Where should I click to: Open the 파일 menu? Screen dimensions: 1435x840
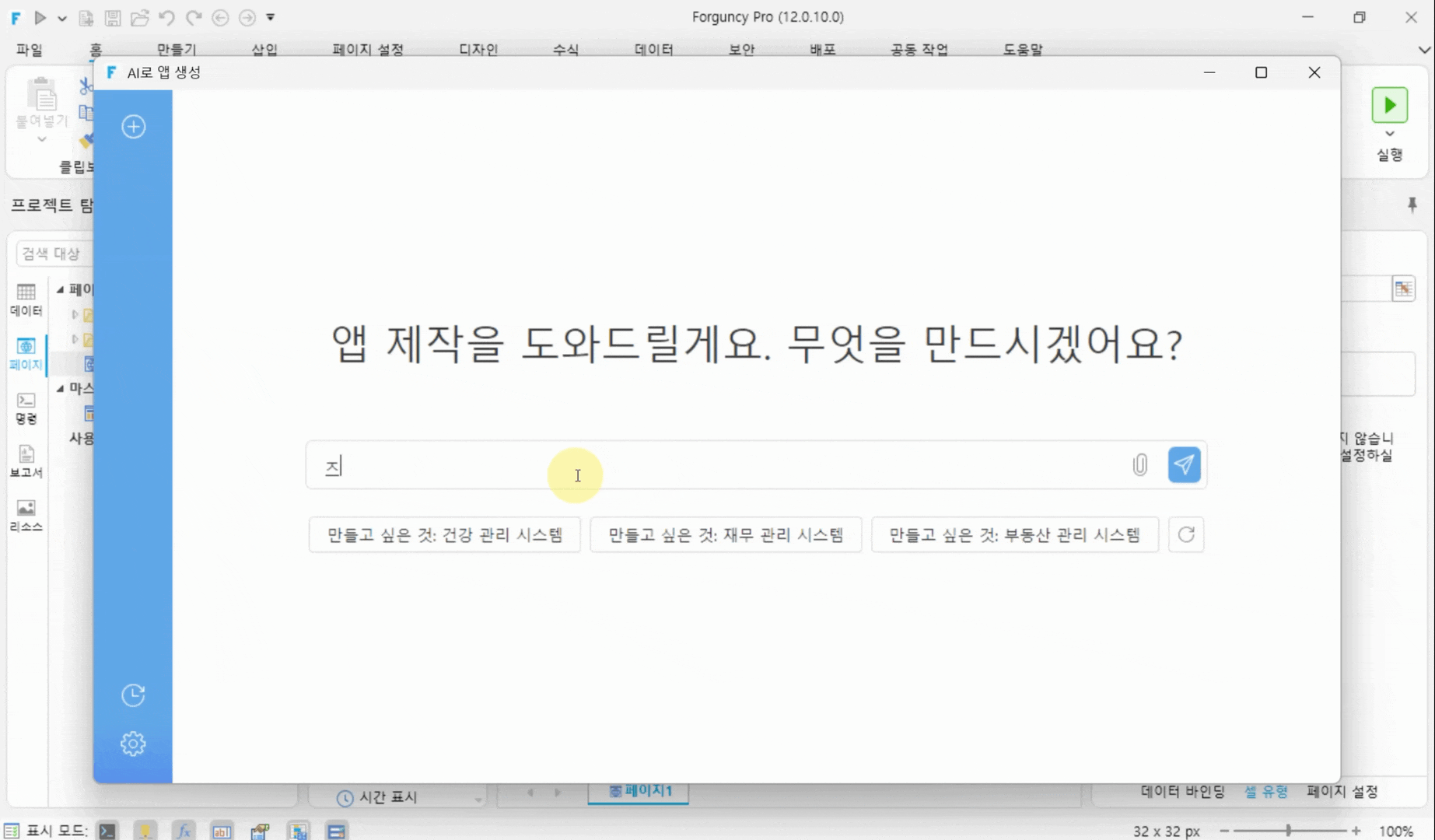tap(30, 50)
